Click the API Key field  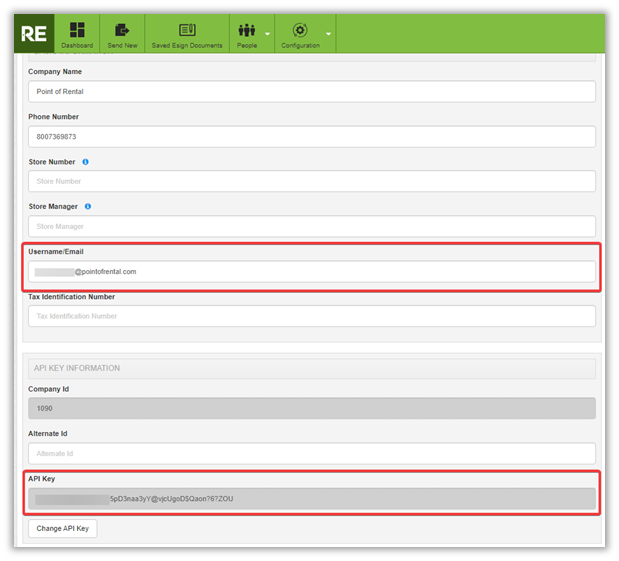click(311, 498)
